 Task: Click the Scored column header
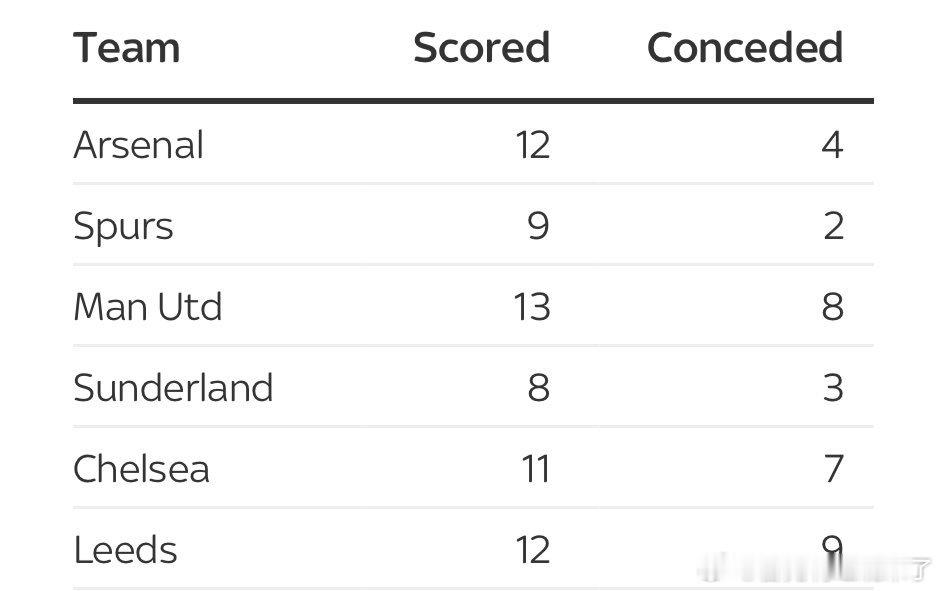[x=482, y=47]
